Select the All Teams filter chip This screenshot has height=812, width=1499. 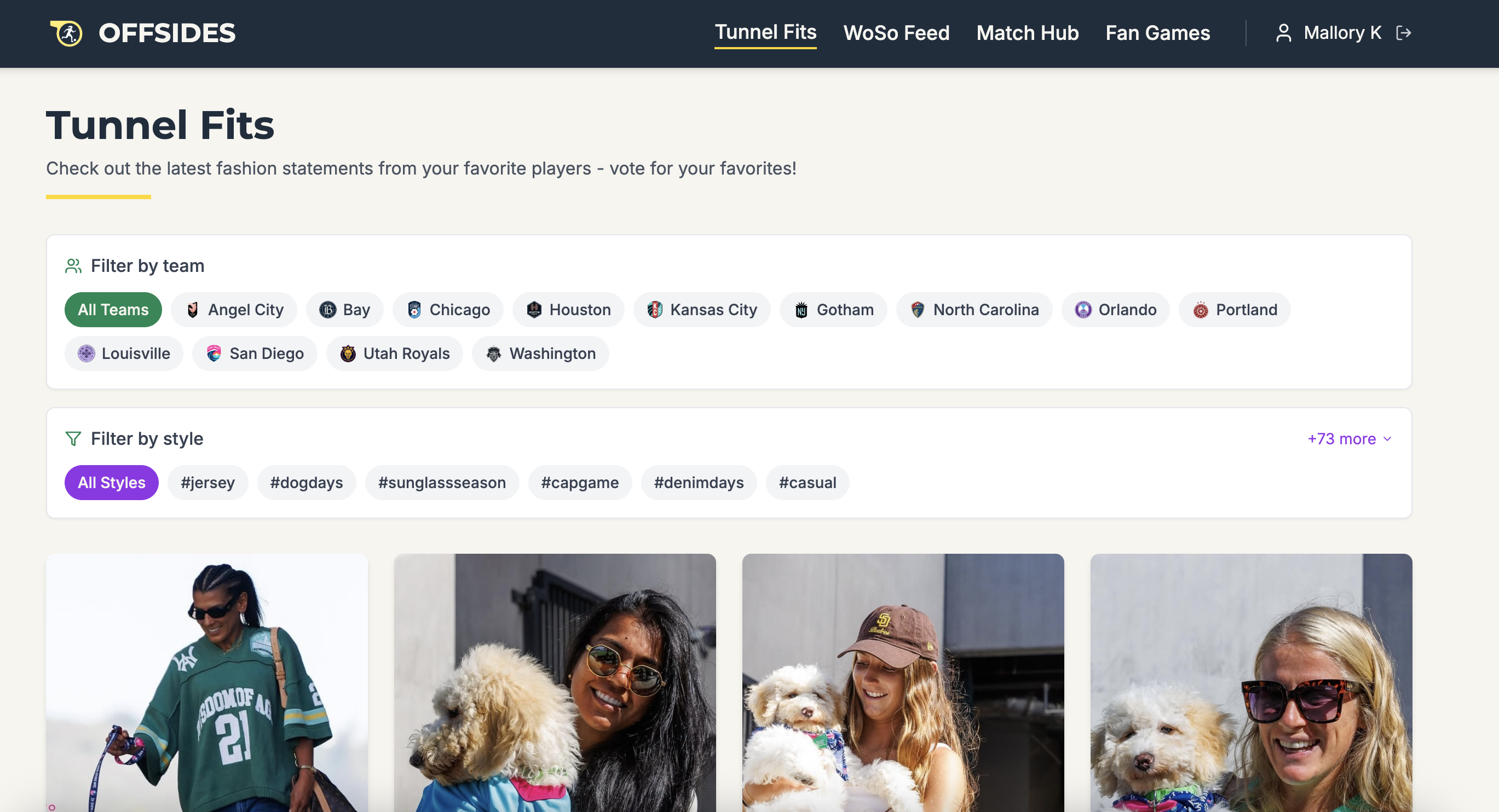pyautogui.click(x=113, y=310)
